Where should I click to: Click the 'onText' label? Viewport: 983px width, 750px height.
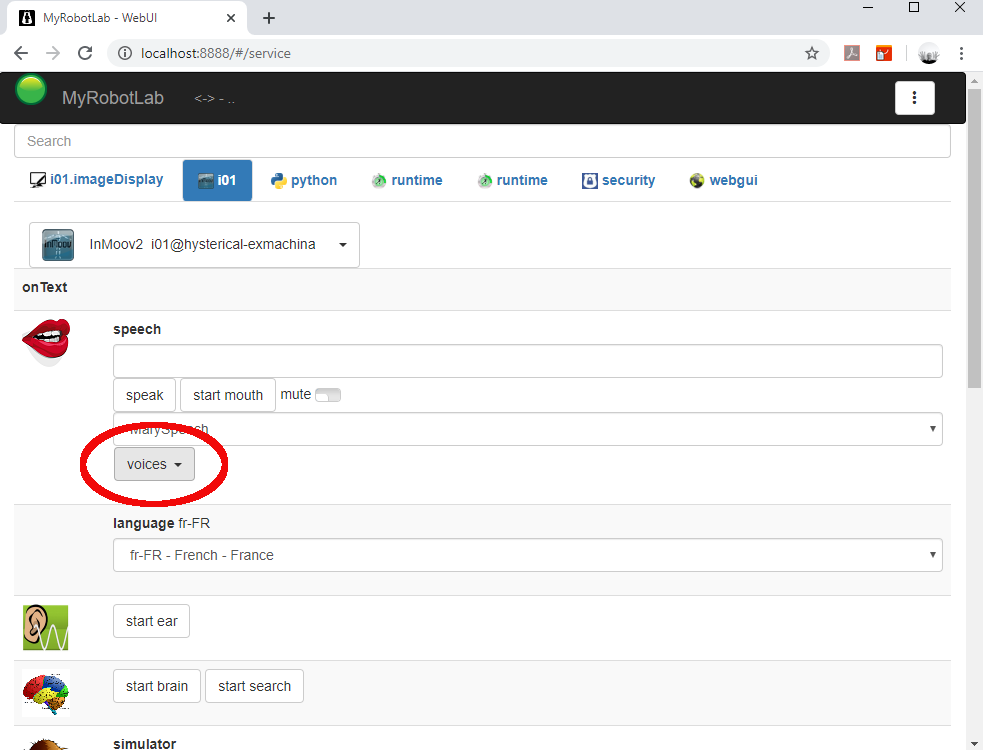pos(45,287)
